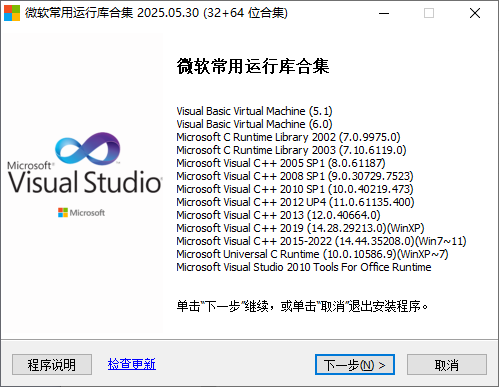Screen dimensions: 499x387
Task: Cancel setup using the 取消 button
Action: tap(447, 365)
